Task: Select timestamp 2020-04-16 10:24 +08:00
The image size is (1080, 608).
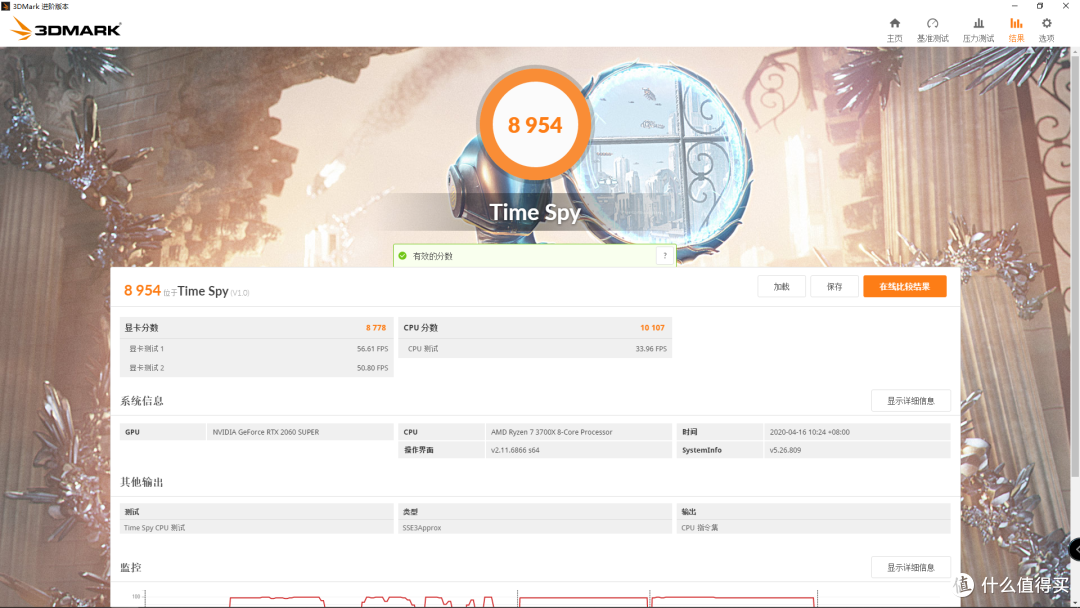Action: click(809, 432)
